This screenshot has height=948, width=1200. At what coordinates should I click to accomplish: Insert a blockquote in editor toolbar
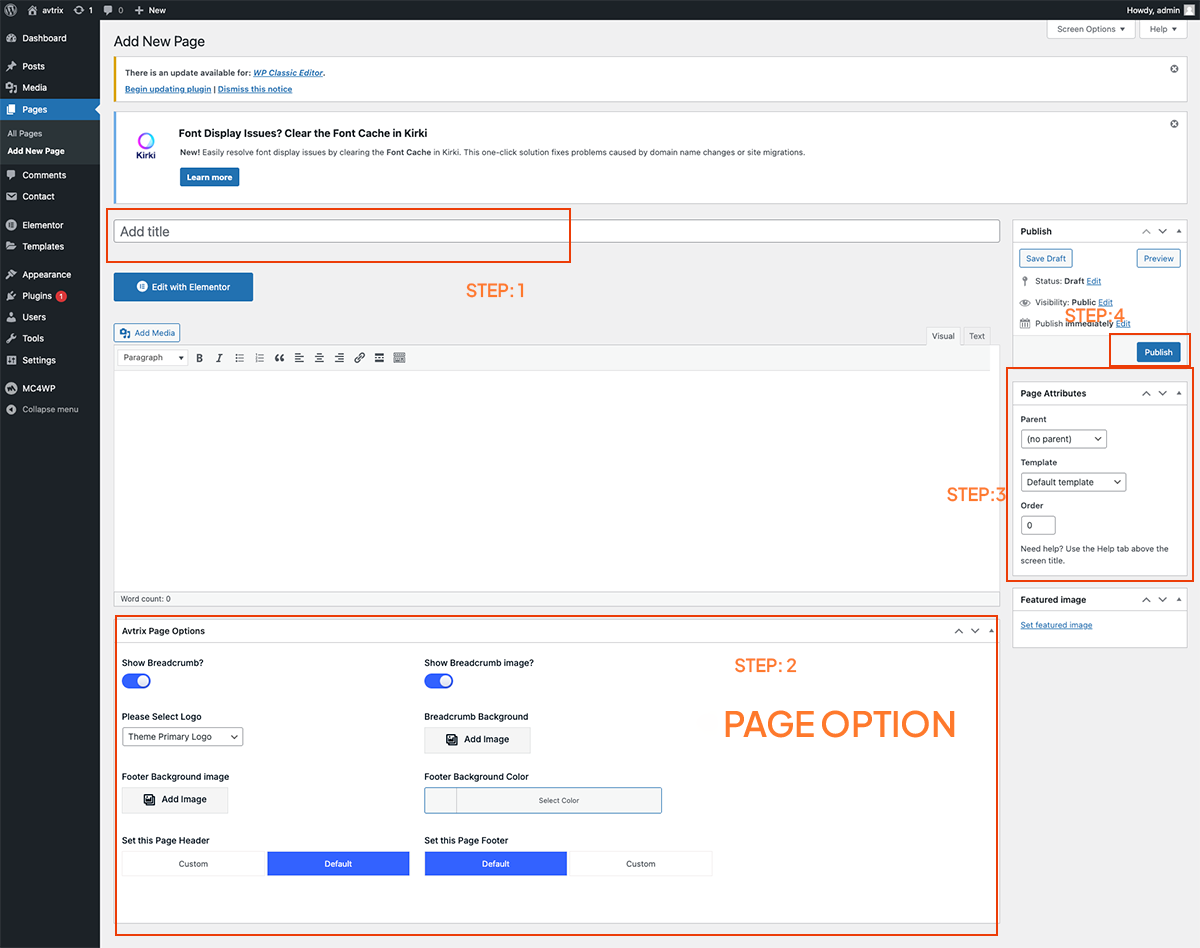tap(279, 358)
